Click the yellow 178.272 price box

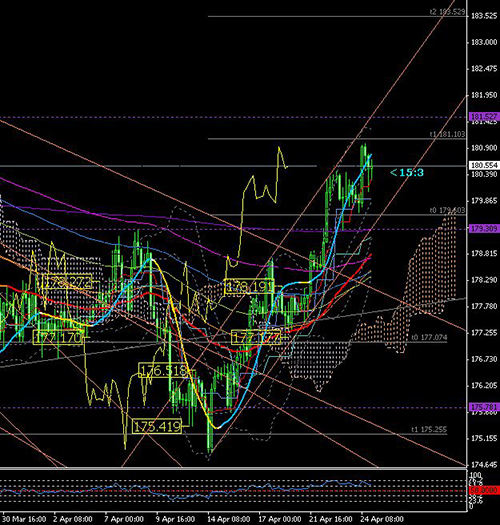pos(67,282)
